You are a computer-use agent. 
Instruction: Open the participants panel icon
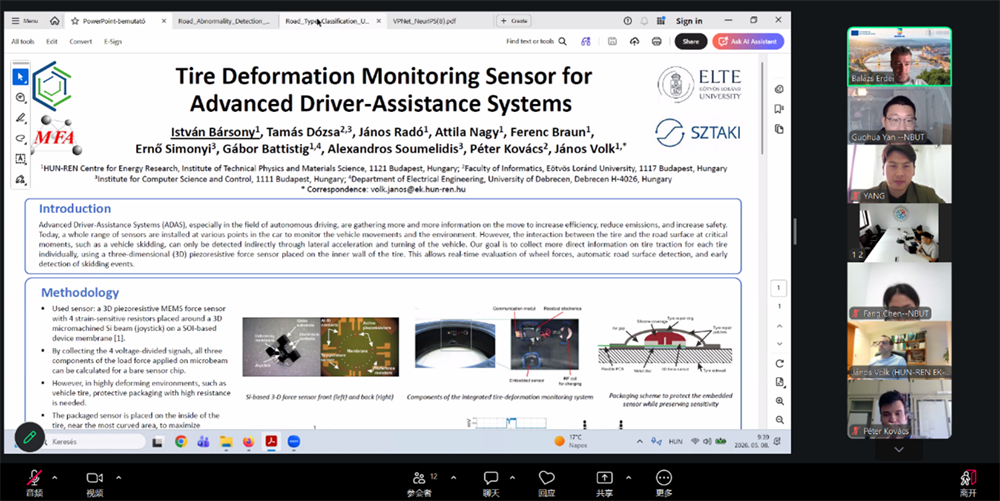[x=419, y=478]
